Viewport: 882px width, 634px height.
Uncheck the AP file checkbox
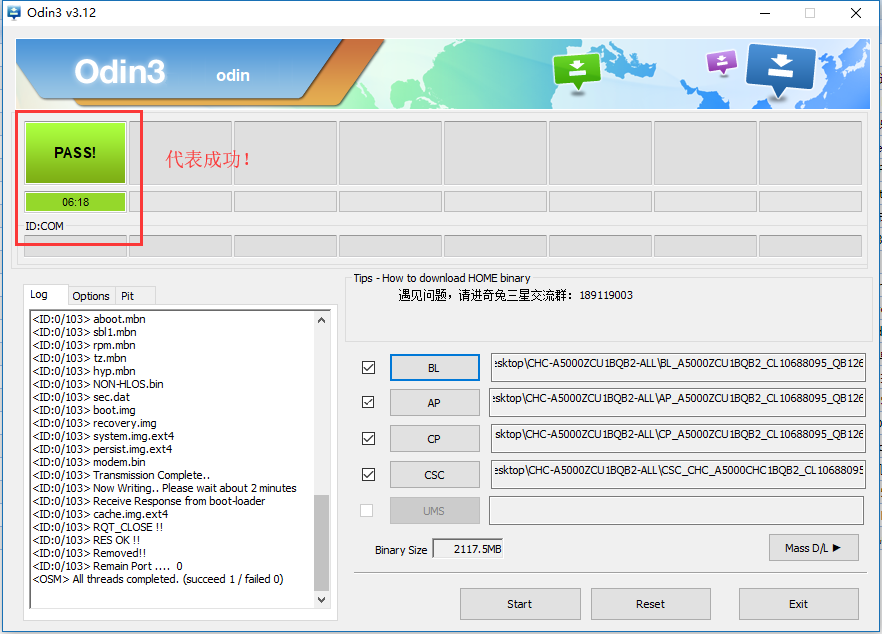[368, 403]
